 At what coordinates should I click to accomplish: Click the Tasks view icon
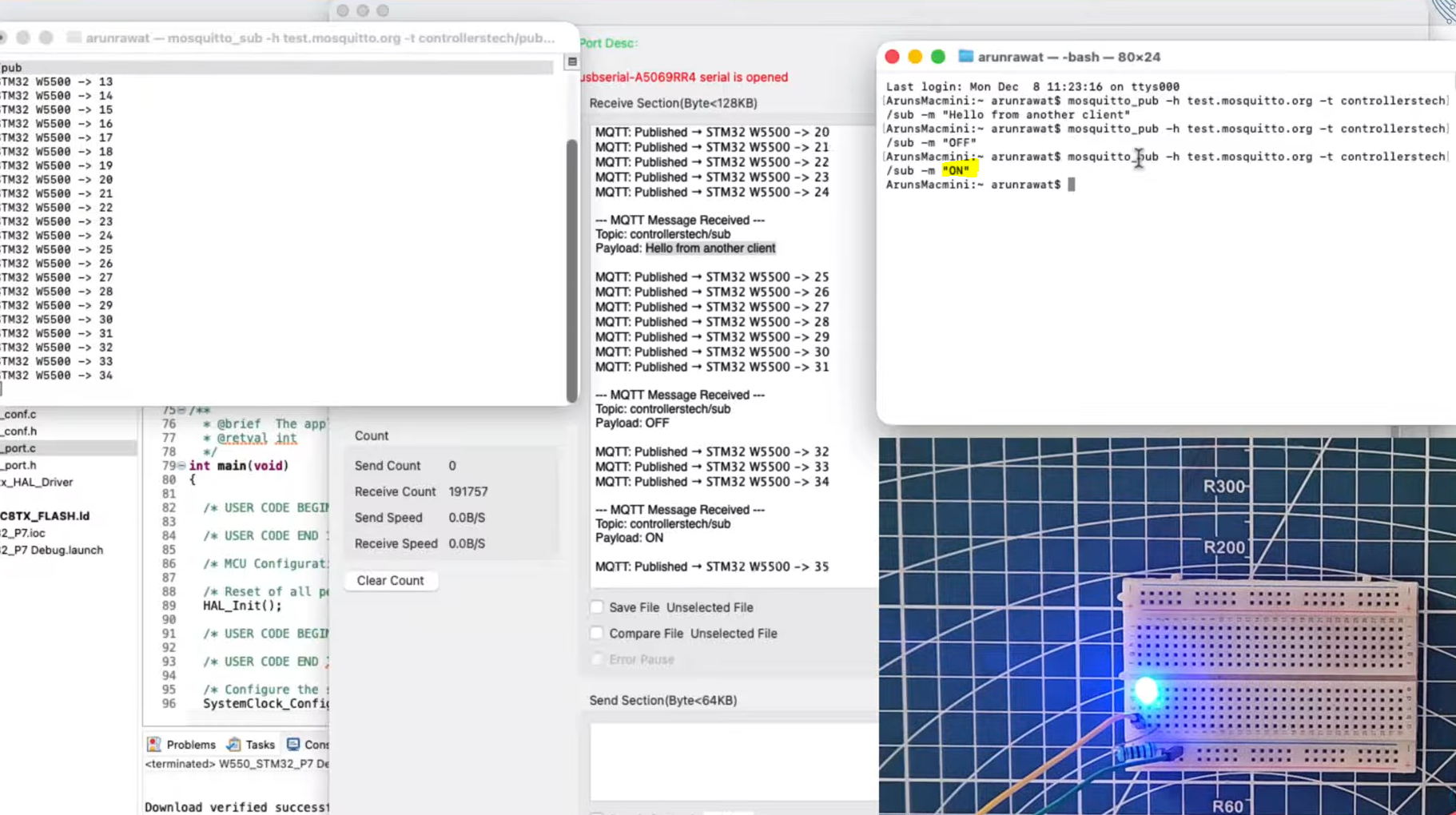233,744
